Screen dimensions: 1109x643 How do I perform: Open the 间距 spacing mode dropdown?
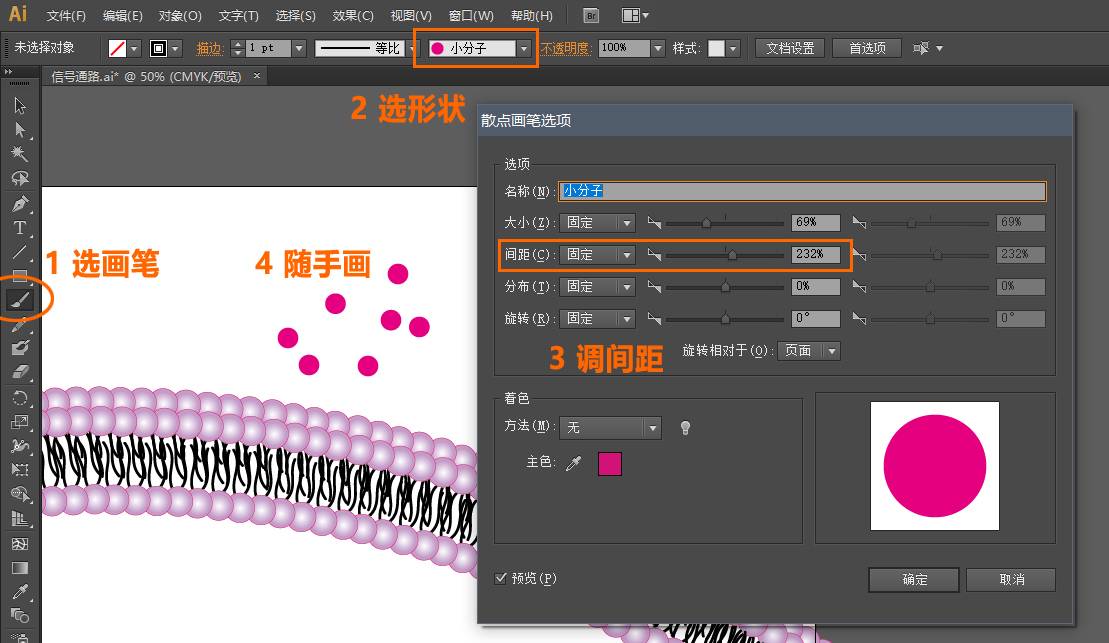point(597,255)
